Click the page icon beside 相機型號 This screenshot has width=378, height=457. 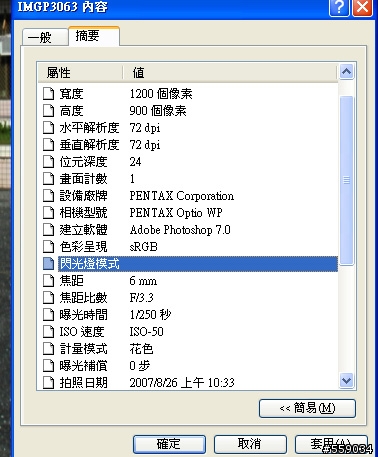[48, 213]
